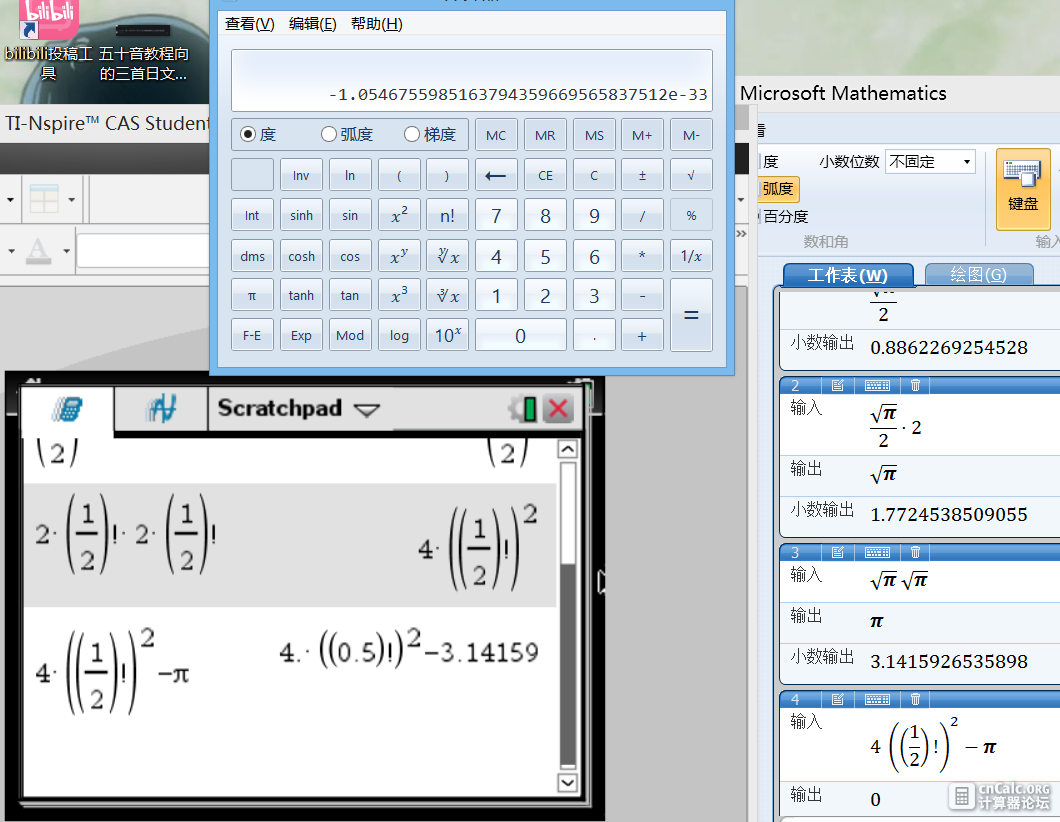Select the 度 degrees radio button
This screenshot has width=1060, height=822.
tap(248, 135)
